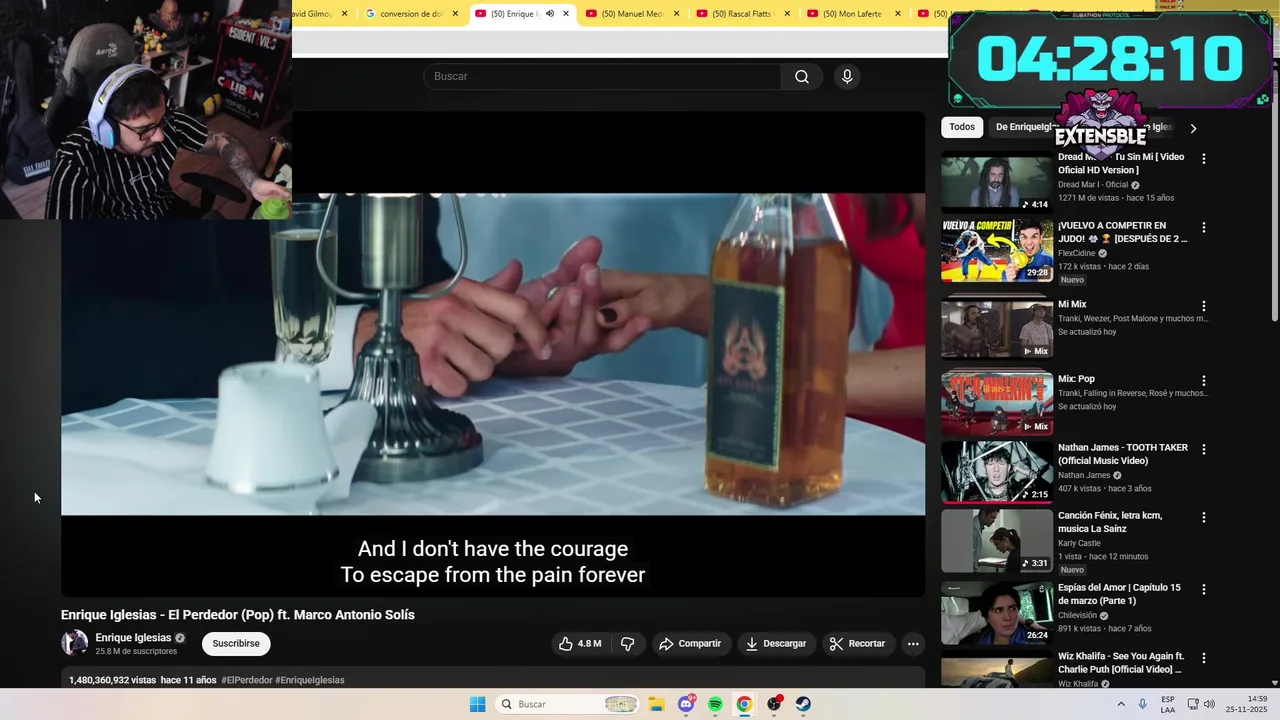Click the video title El Perdedor text
Viewport: 1280px width, 720px height.
coord(238,615)
